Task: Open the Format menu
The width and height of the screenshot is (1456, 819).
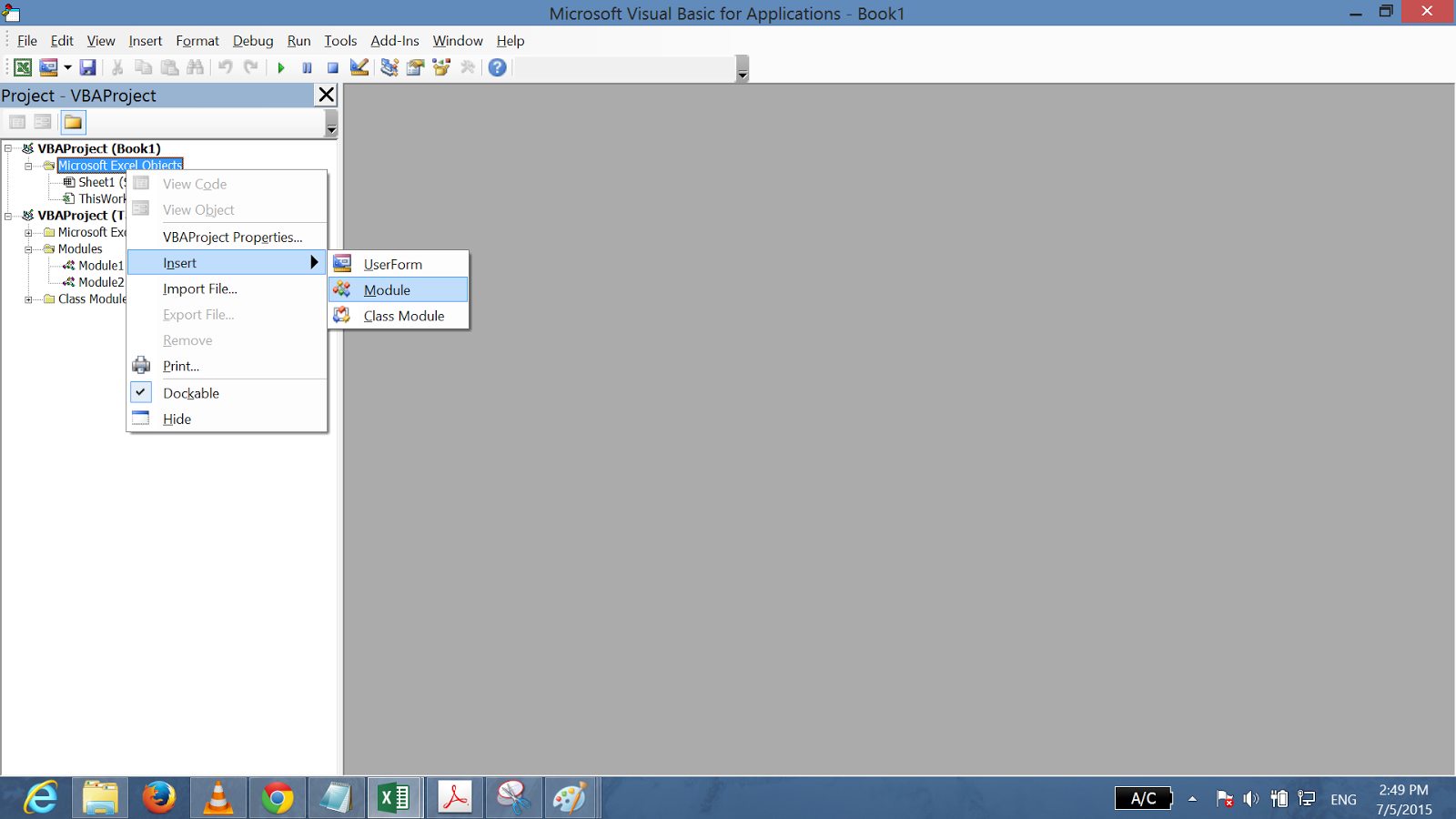Action: tap(197, 41)
